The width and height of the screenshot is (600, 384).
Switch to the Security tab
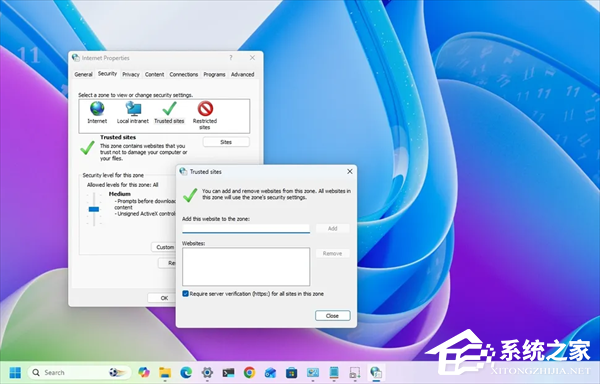click(x=107, y=73)
